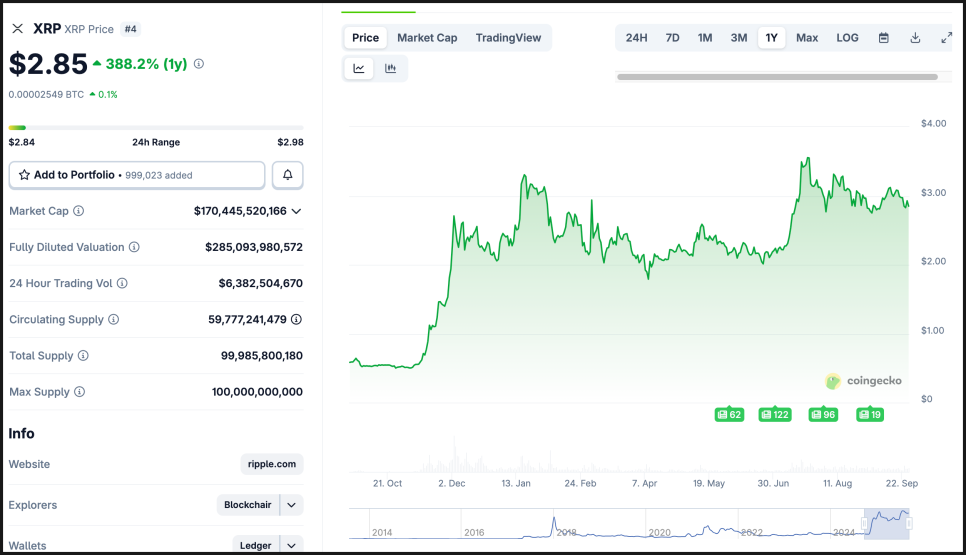966x555 pixels.
Task: Click the $170,445,520,166 market cap value
Action: click(x=240, y=211)
